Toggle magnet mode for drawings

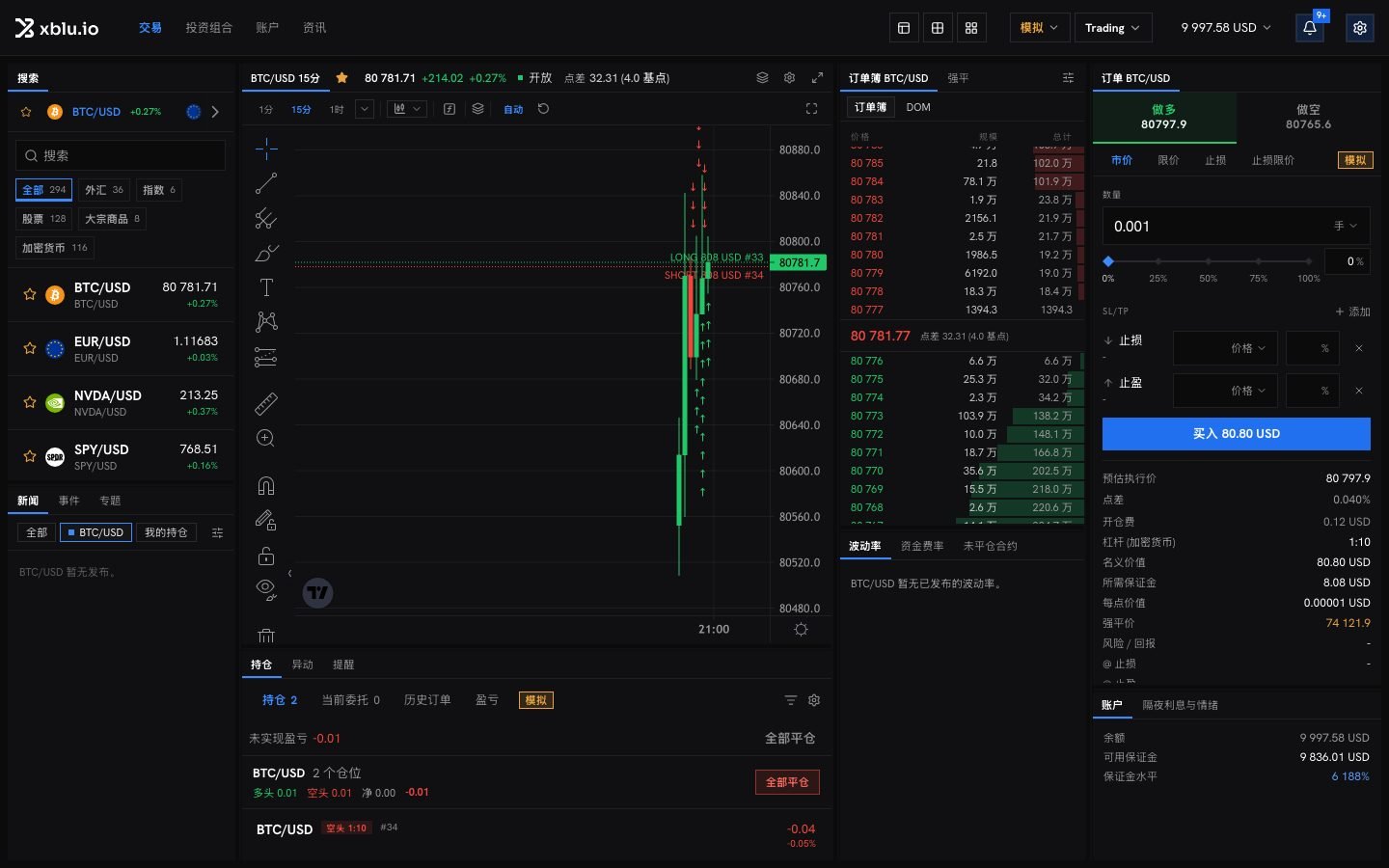click(266, 485)
